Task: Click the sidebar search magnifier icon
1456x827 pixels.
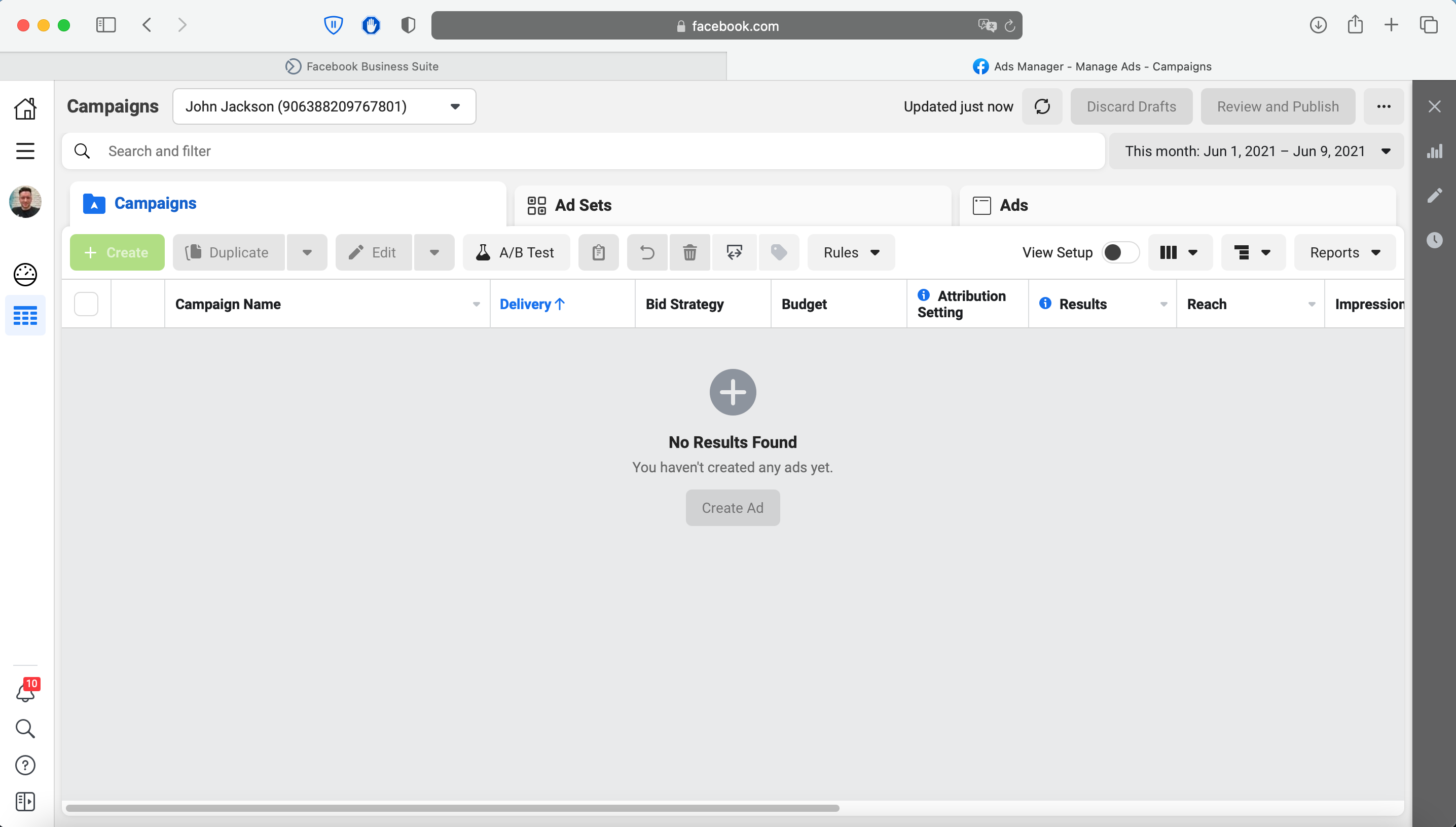Action: pos(25,729)
